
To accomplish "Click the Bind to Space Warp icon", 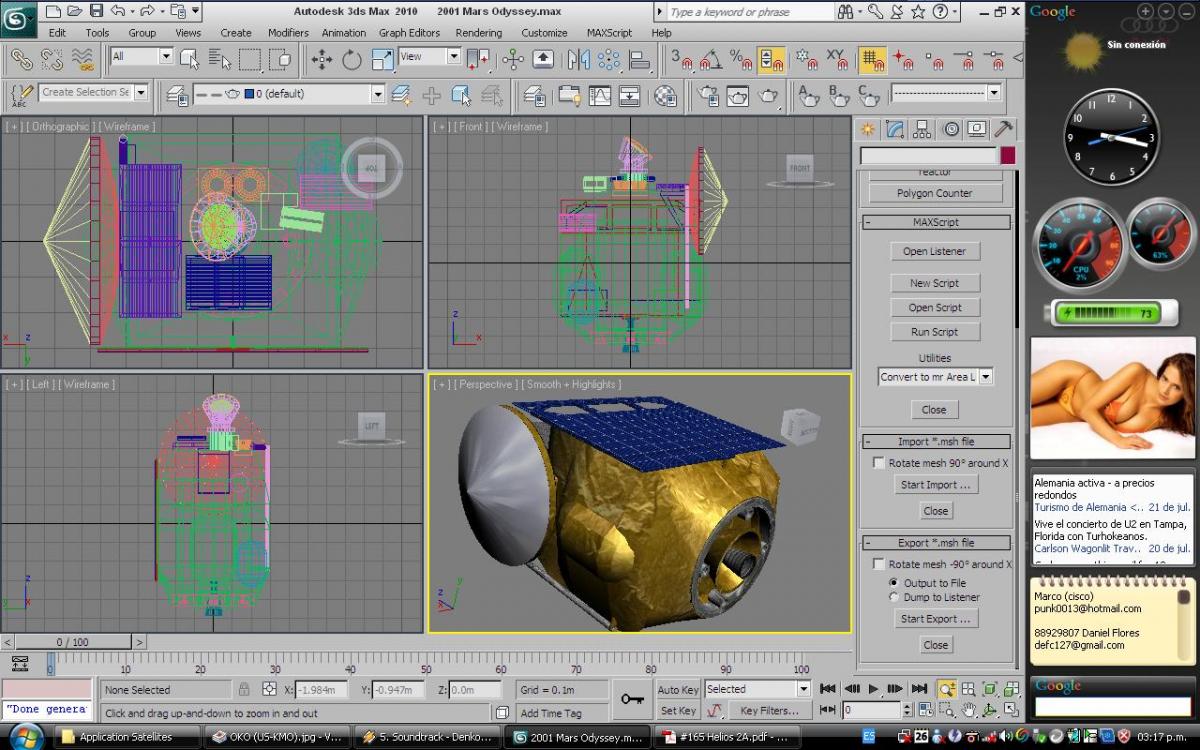I will click(84, 59).
